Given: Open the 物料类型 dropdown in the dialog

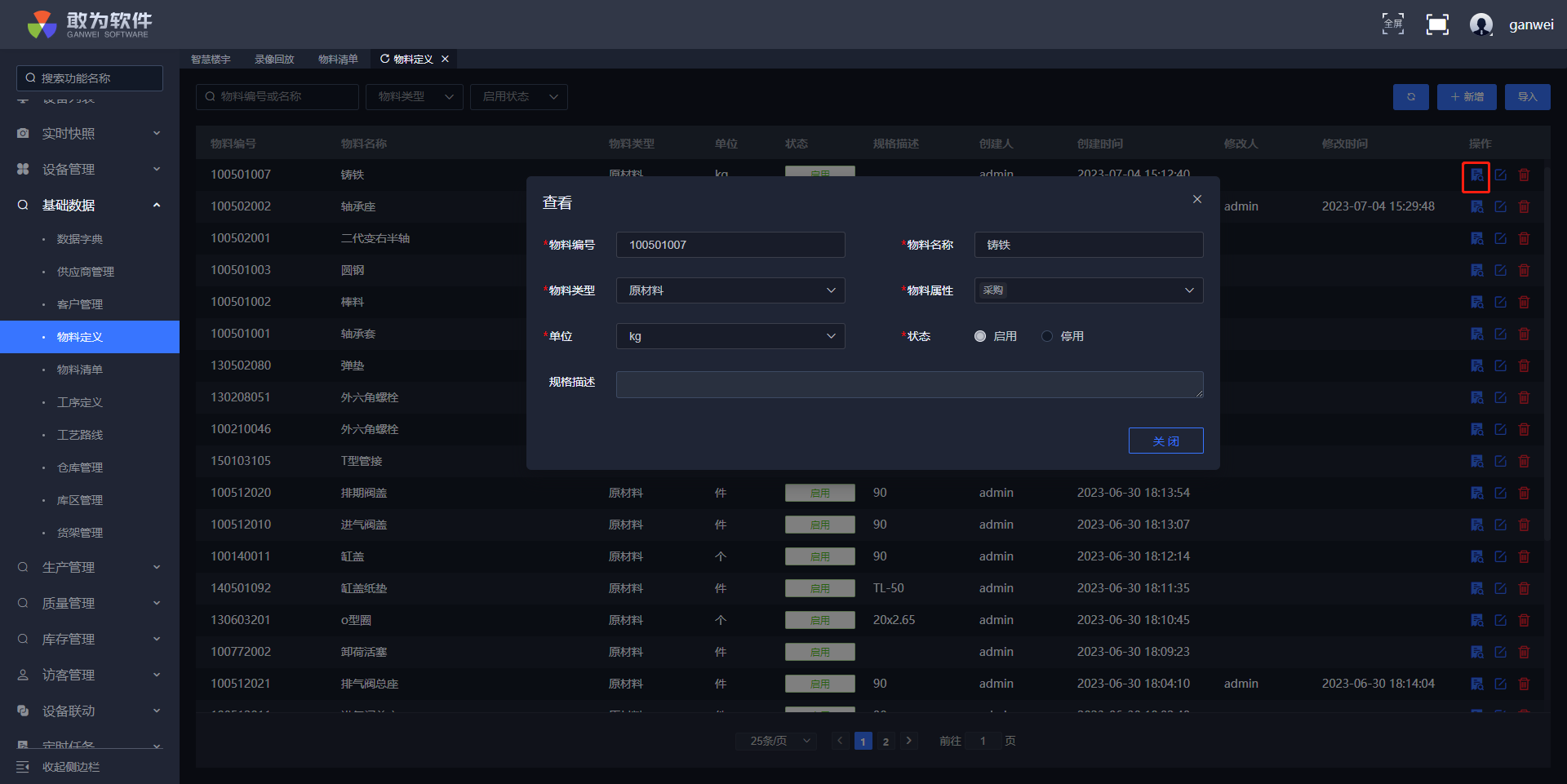Looking at the screenshot, I should 730,291.
